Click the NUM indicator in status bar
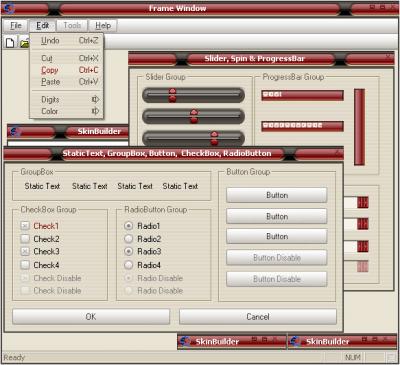The width and height of the screenshot is (400, 365). point(353,357)
